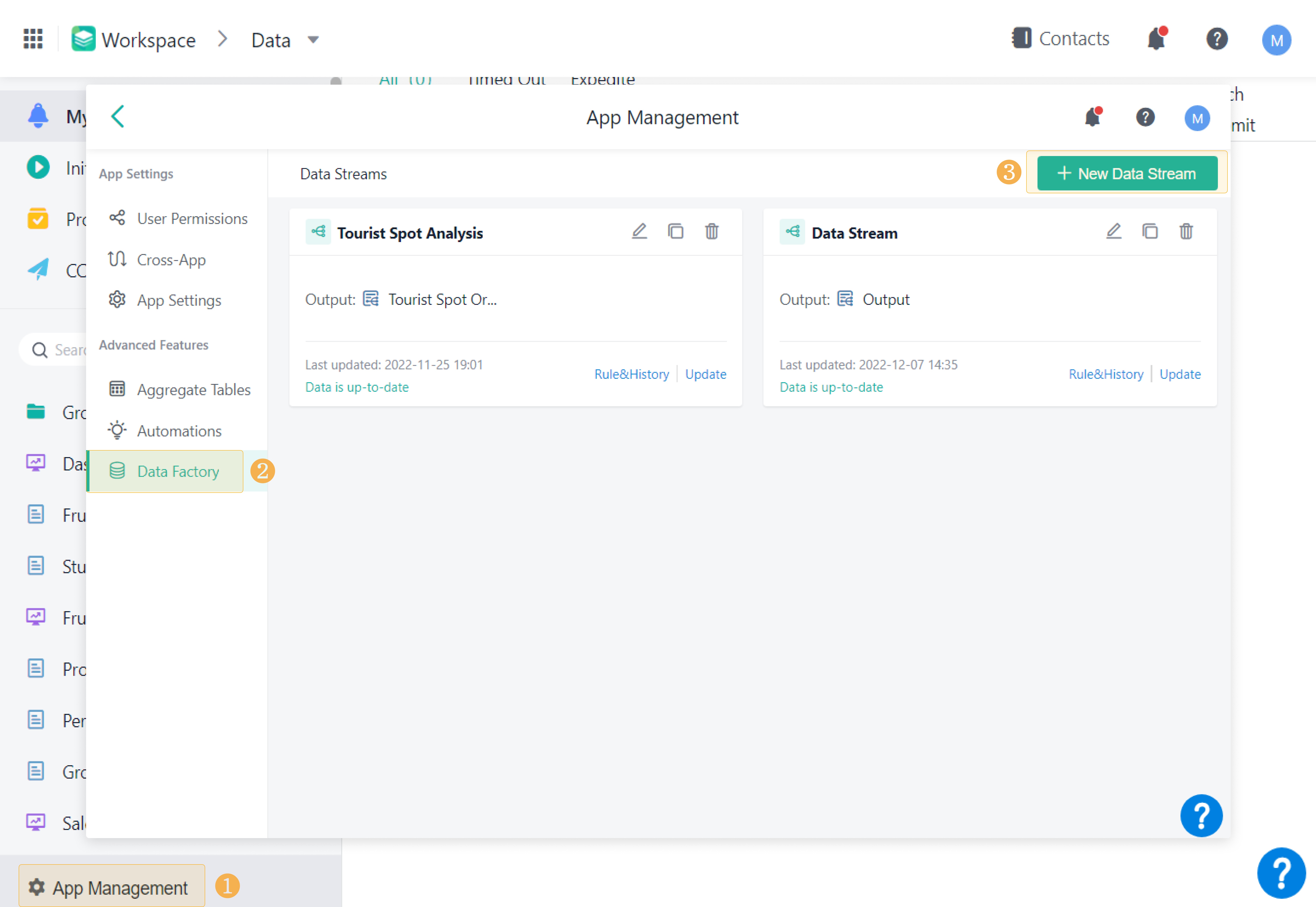The height and width of the screenshot is (907, 1316).
Task: Click the Stu form icon in sidebar
Action: (x=36, y=565)
